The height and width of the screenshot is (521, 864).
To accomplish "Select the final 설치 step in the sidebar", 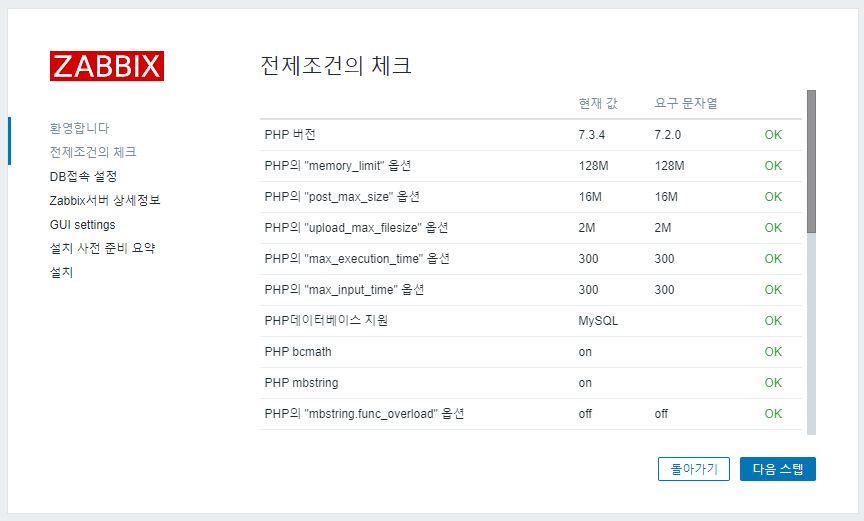I will [61, 273].
